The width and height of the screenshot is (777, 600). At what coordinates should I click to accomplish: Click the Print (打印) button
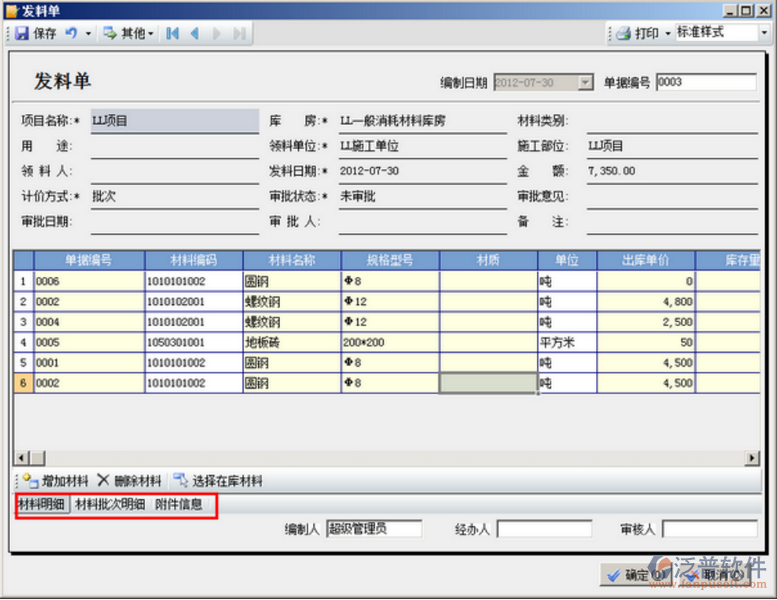(637, 33)
